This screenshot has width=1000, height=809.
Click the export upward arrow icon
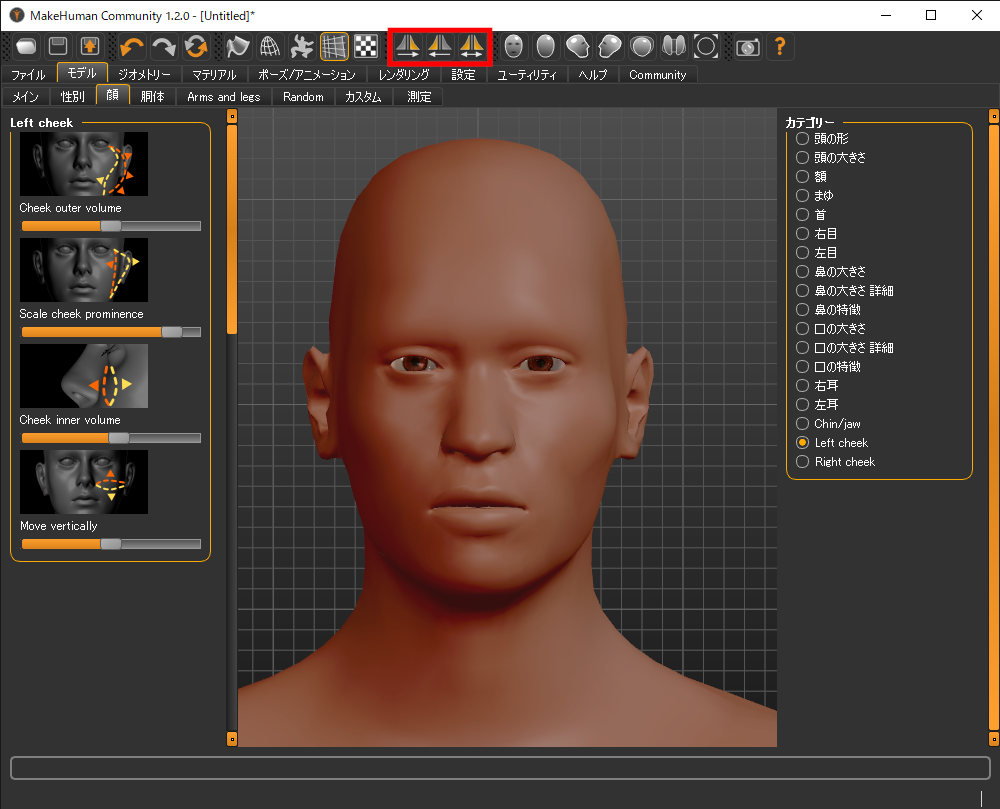coord(90,46)
